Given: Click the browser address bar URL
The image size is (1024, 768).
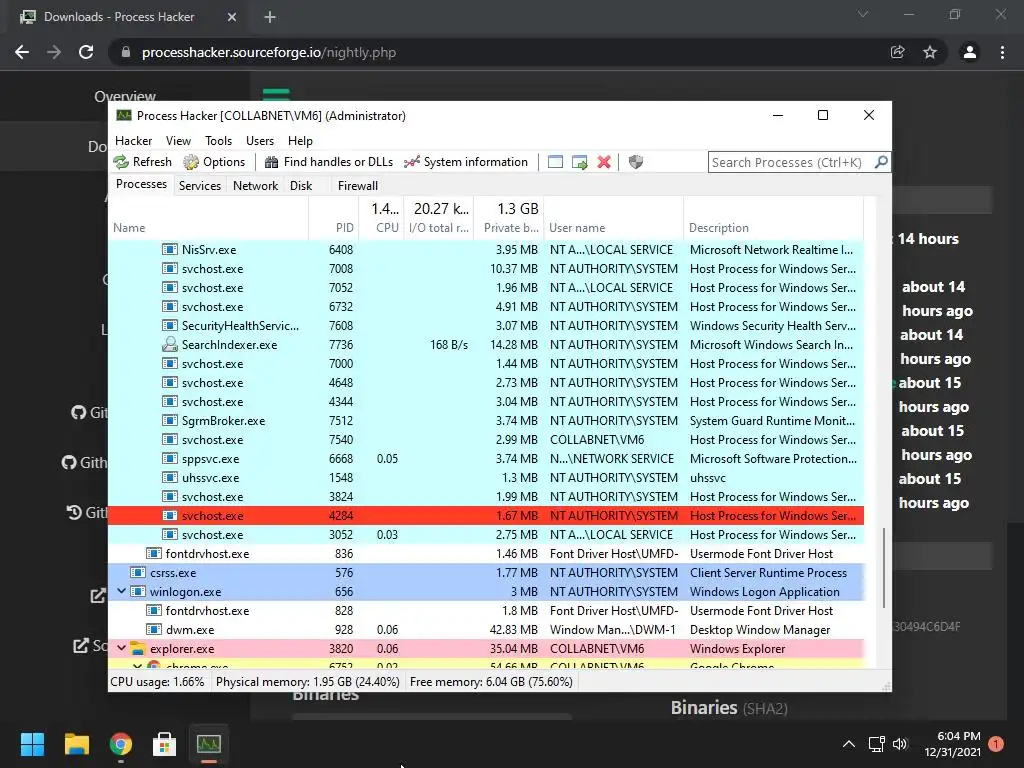Looking at the screenshot, I should [x=269, y=52].
